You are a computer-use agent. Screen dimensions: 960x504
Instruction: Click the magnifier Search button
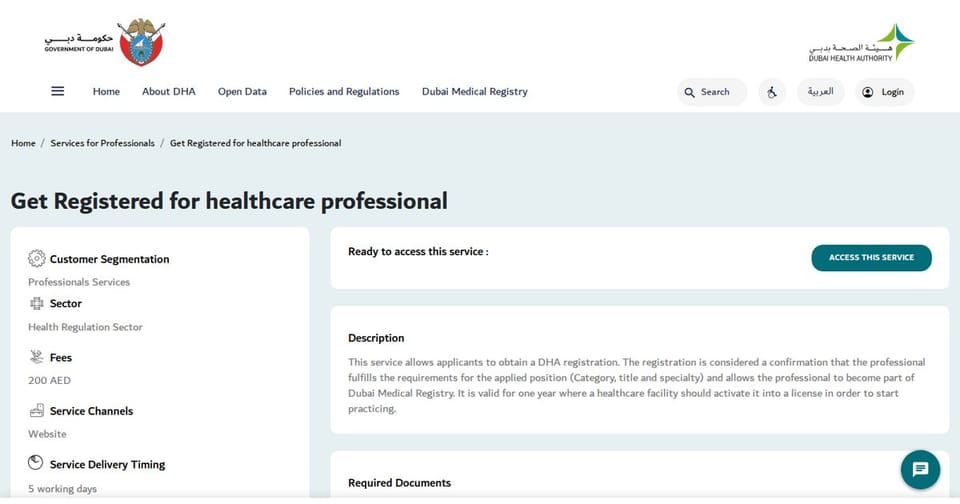[712, 92]
